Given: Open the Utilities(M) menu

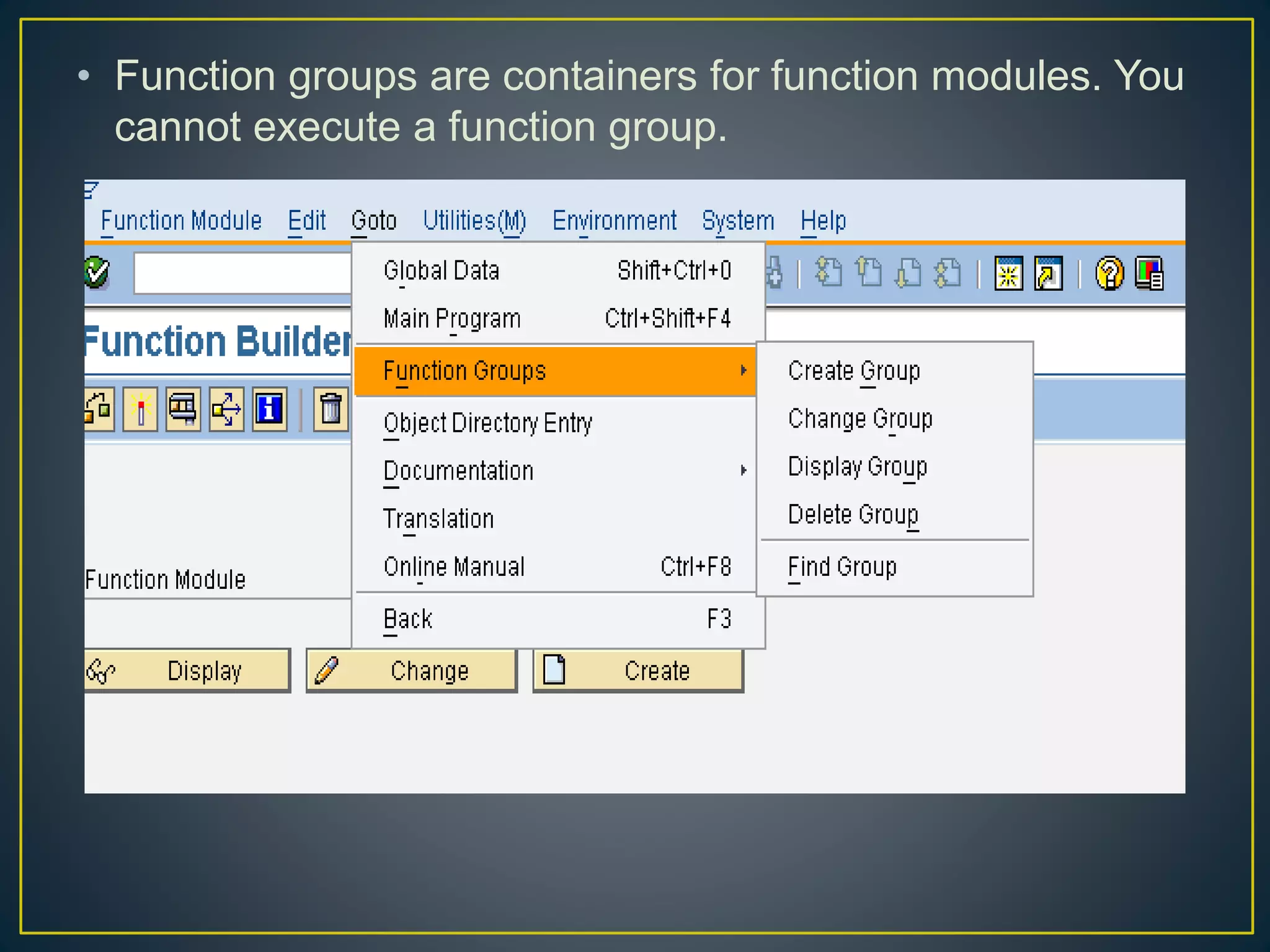Looking at the screenshot, I should point(474,221).
